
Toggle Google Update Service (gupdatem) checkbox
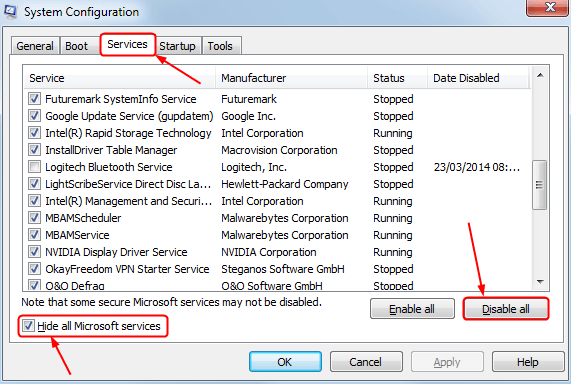point(35,116)
